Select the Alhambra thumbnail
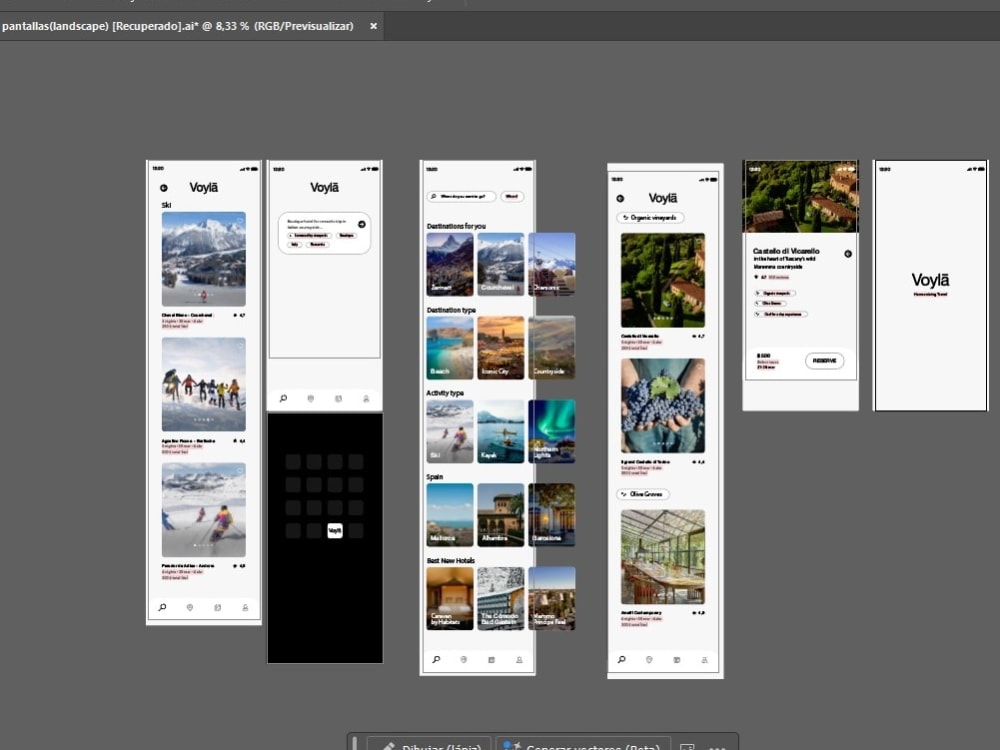Image resolution: width=1000 pixels, height=750 pixels. tap(501, 515)
